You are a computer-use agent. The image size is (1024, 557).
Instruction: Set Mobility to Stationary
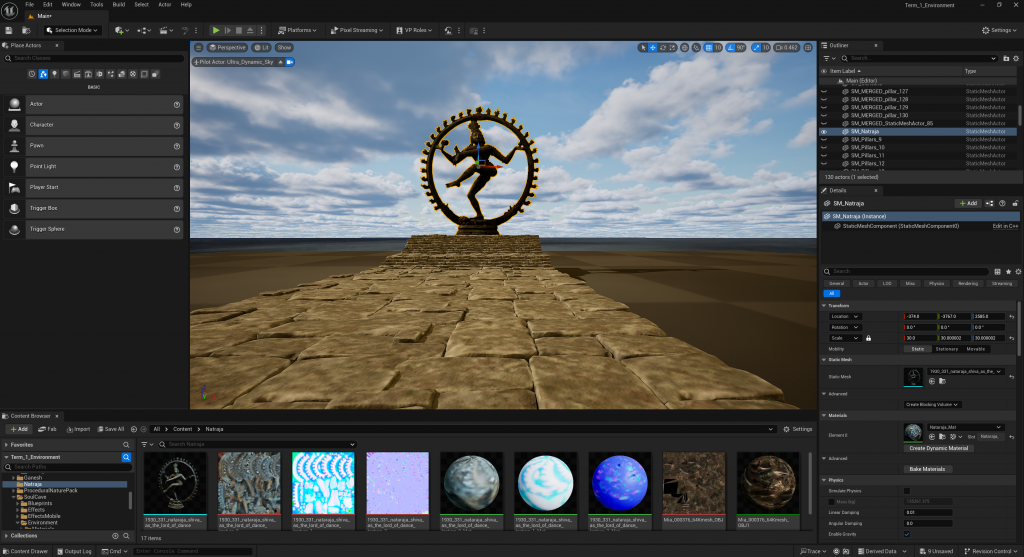pyautogui.click(x=946, y=349)
